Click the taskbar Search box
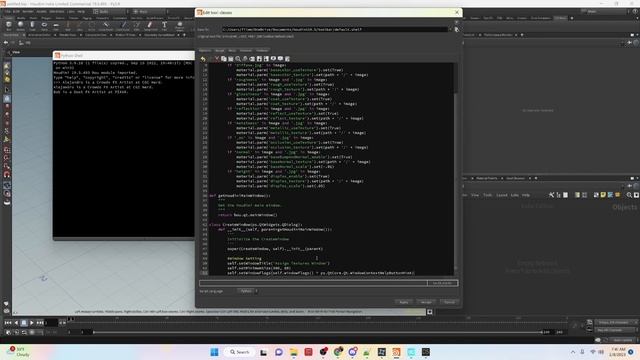Screen dimensions: 640x360 [240, 352]
